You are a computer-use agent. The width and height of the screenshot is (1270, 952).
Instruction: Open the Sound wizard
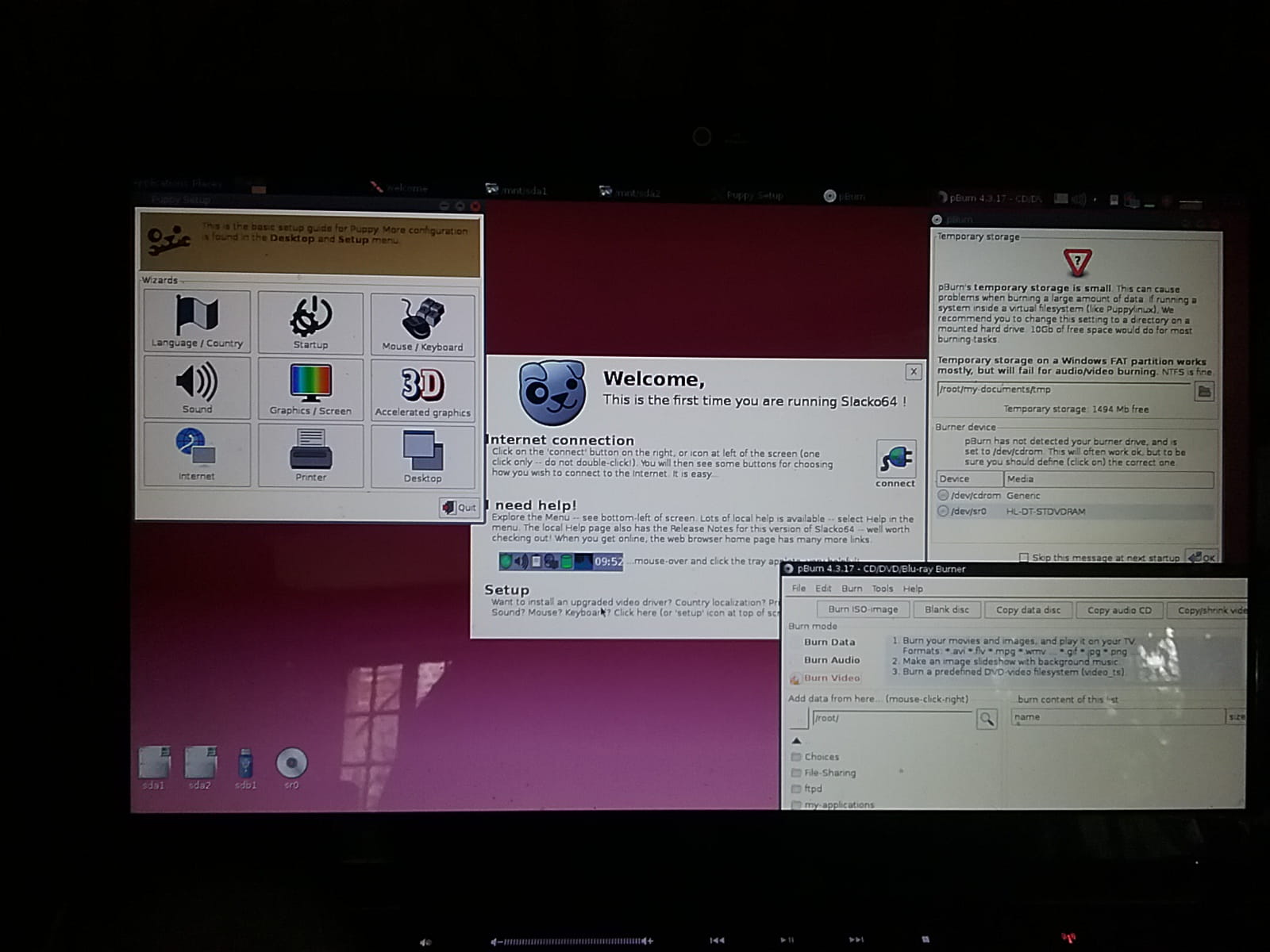point(197,387)
